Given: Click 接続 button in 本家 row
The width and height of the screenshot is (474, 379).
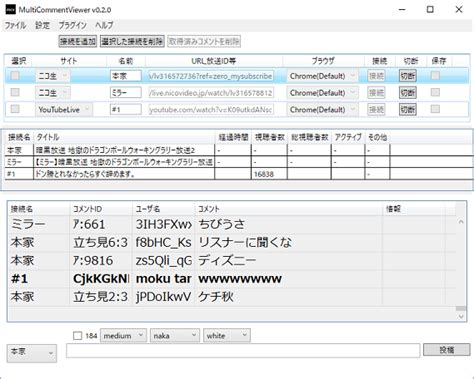Looking at the screenshot, I should pyautogui.click(x=376, y=76).
